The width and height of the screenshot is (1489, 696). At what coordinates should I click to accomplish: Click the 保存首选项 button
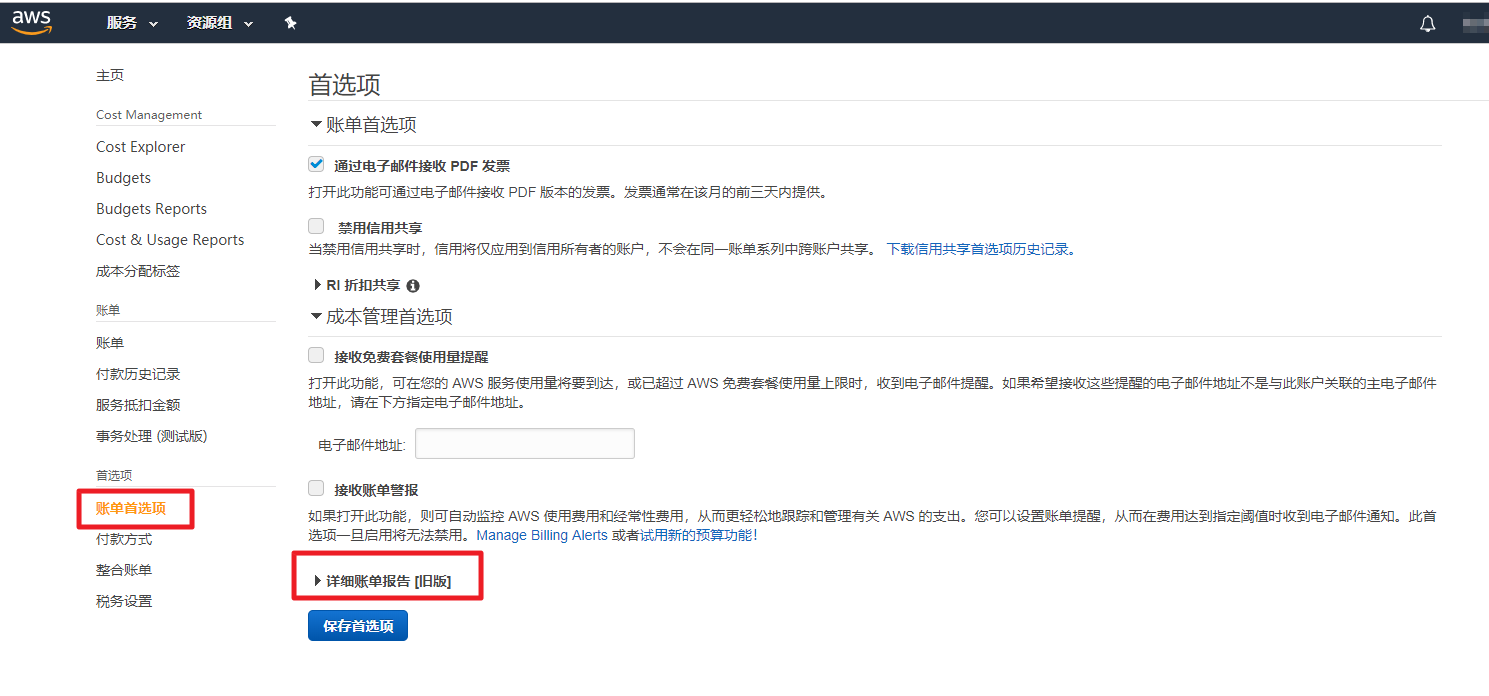358,626
